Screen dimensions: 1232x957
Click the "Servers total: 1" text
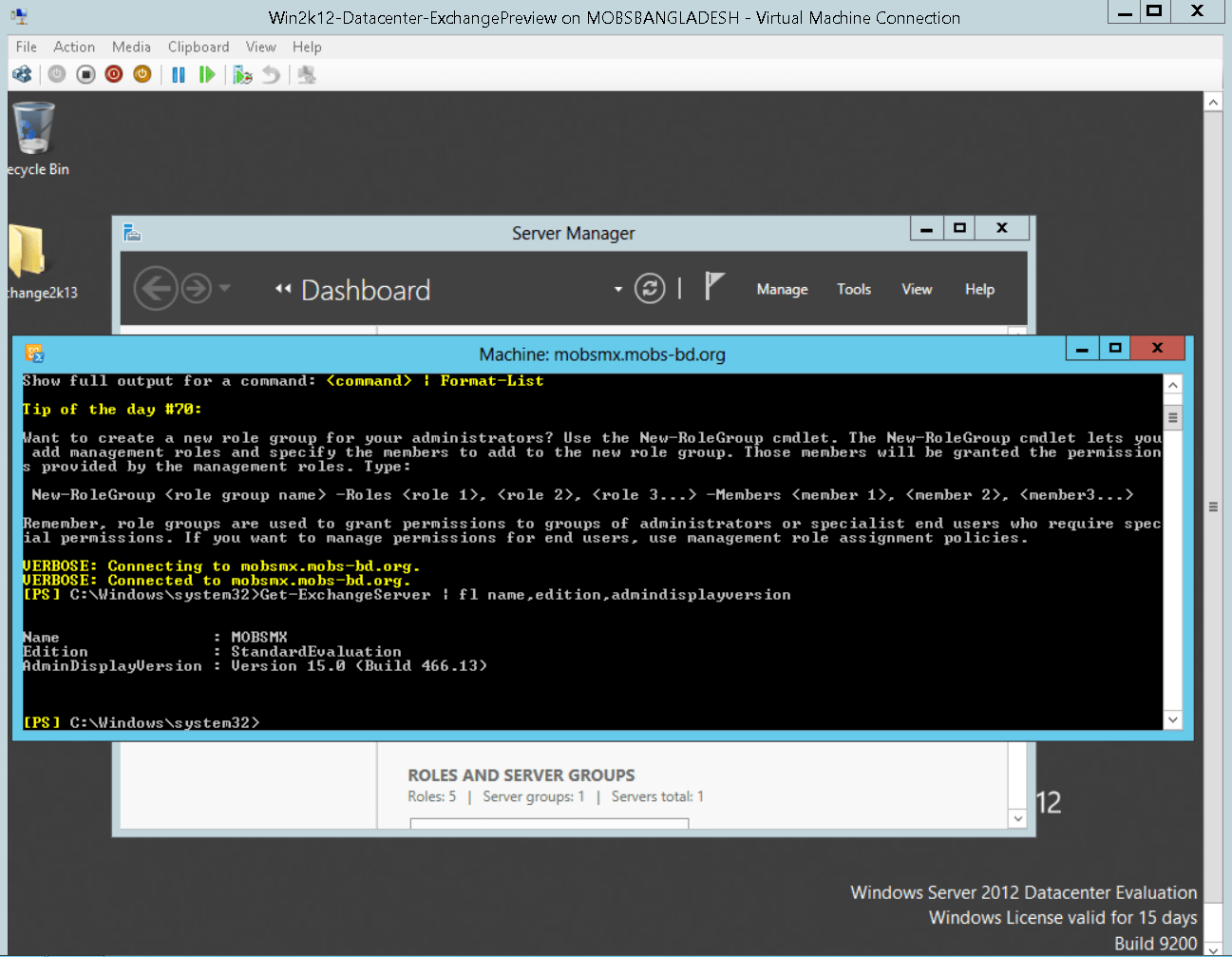(x=657, y=796)
